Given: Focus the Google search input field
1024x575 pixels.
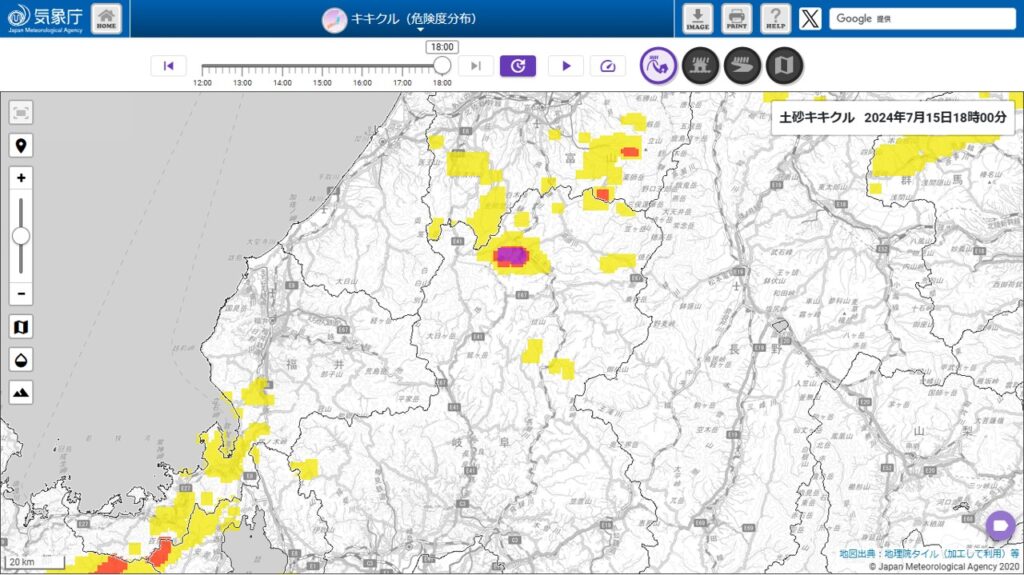Looking at the screenshot, I should click(922, 18).
